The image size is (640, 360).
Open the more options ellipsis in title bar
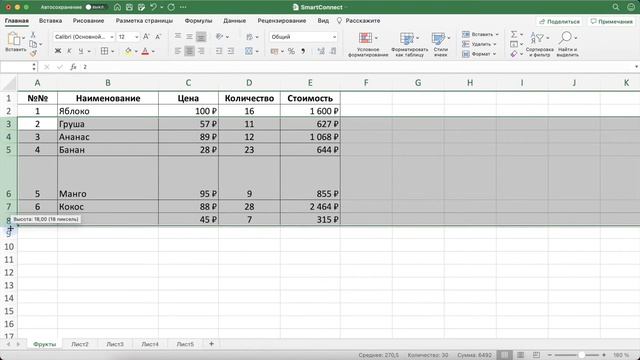183,7
